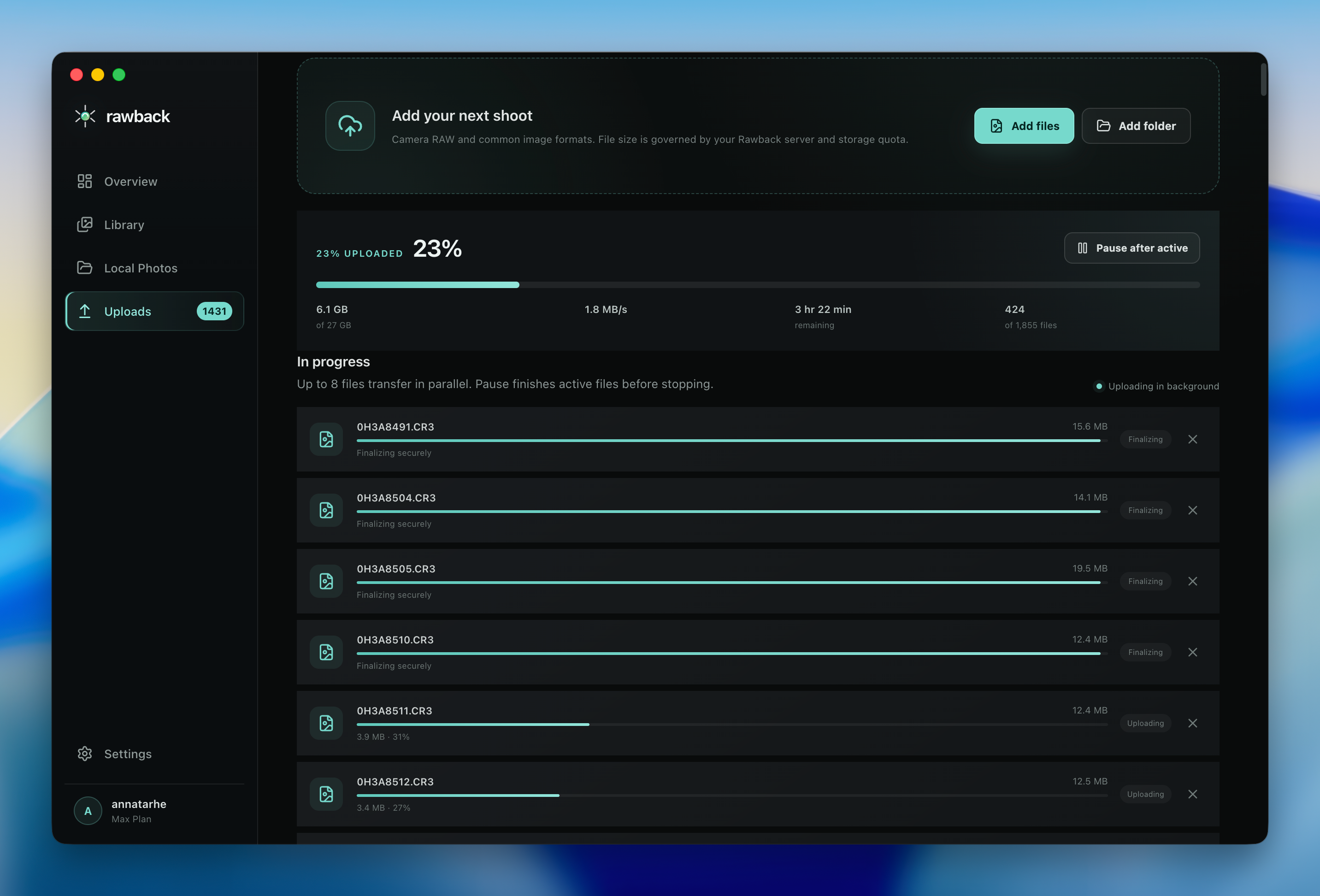Click the 14.1 MB size label

pos(1090,497)
